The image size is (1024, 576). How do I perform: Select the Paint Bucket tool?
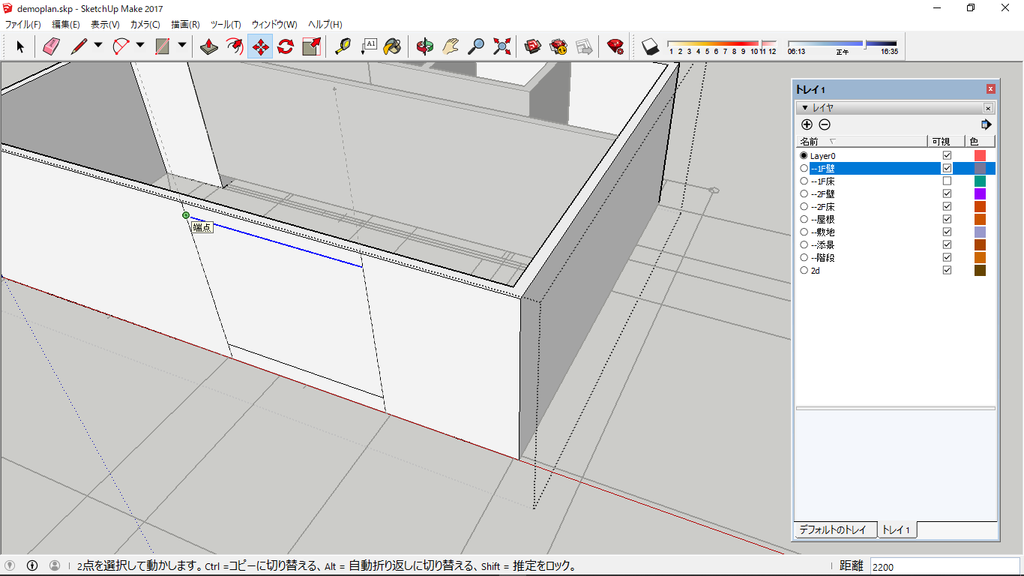[392, 46]
